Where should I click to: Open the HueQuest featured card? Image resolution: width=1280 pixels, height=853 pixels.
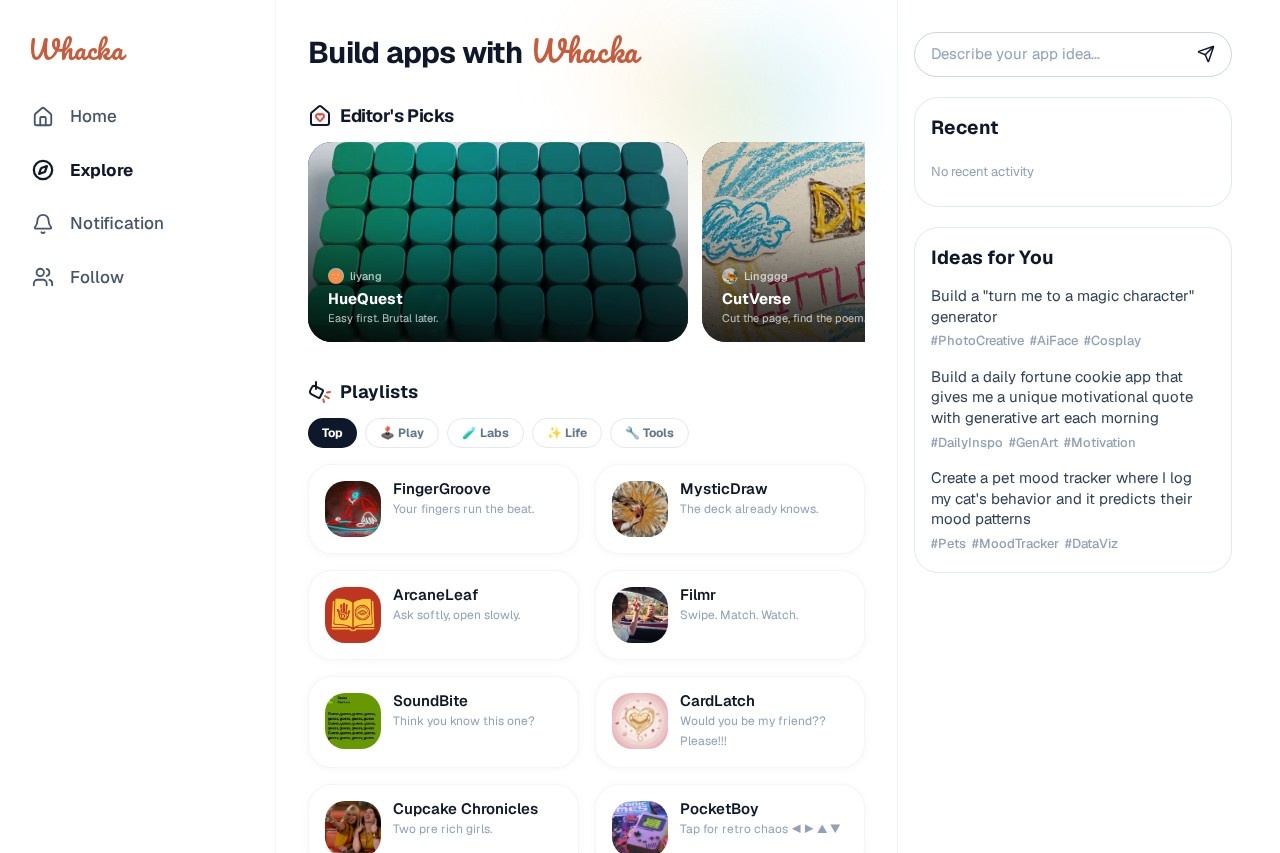click(498, 242)
